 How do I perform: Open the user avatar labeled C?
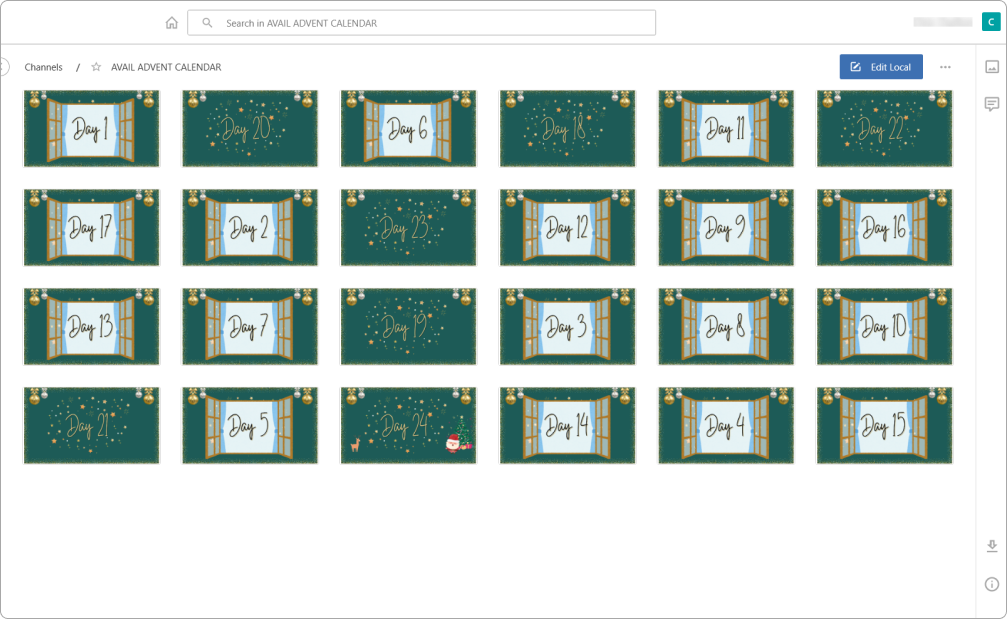pyautogui.click(x=990, y=23)
